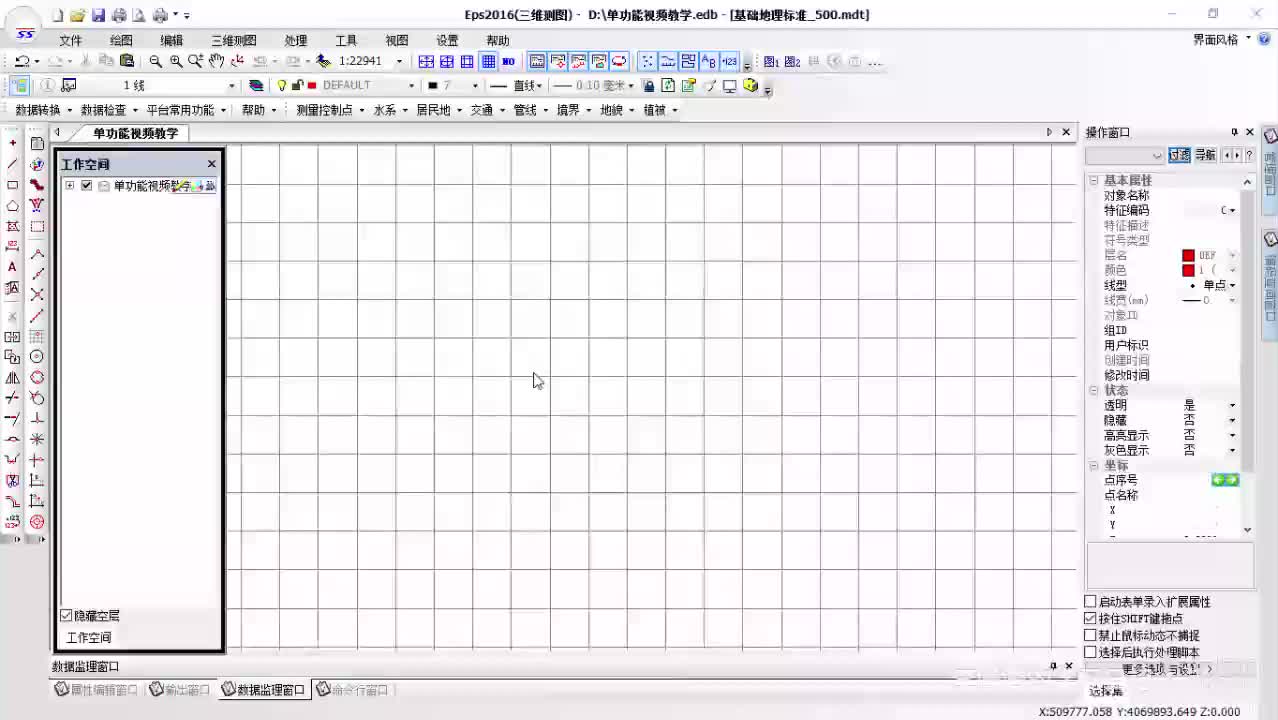Select the rectangle drawing tool
Screen dimensions: 1278x720
12,185
